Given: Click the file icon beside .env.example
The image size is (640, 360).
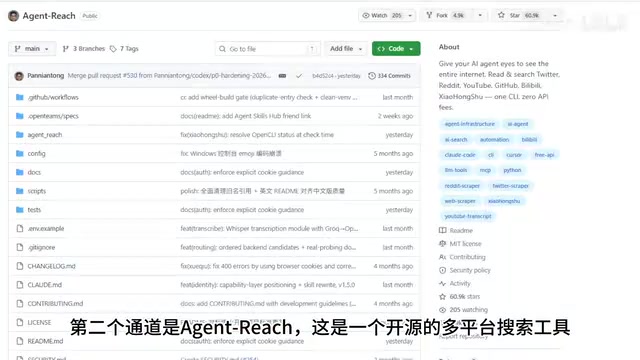Looking at the screenshot, I should pos(20,229).
